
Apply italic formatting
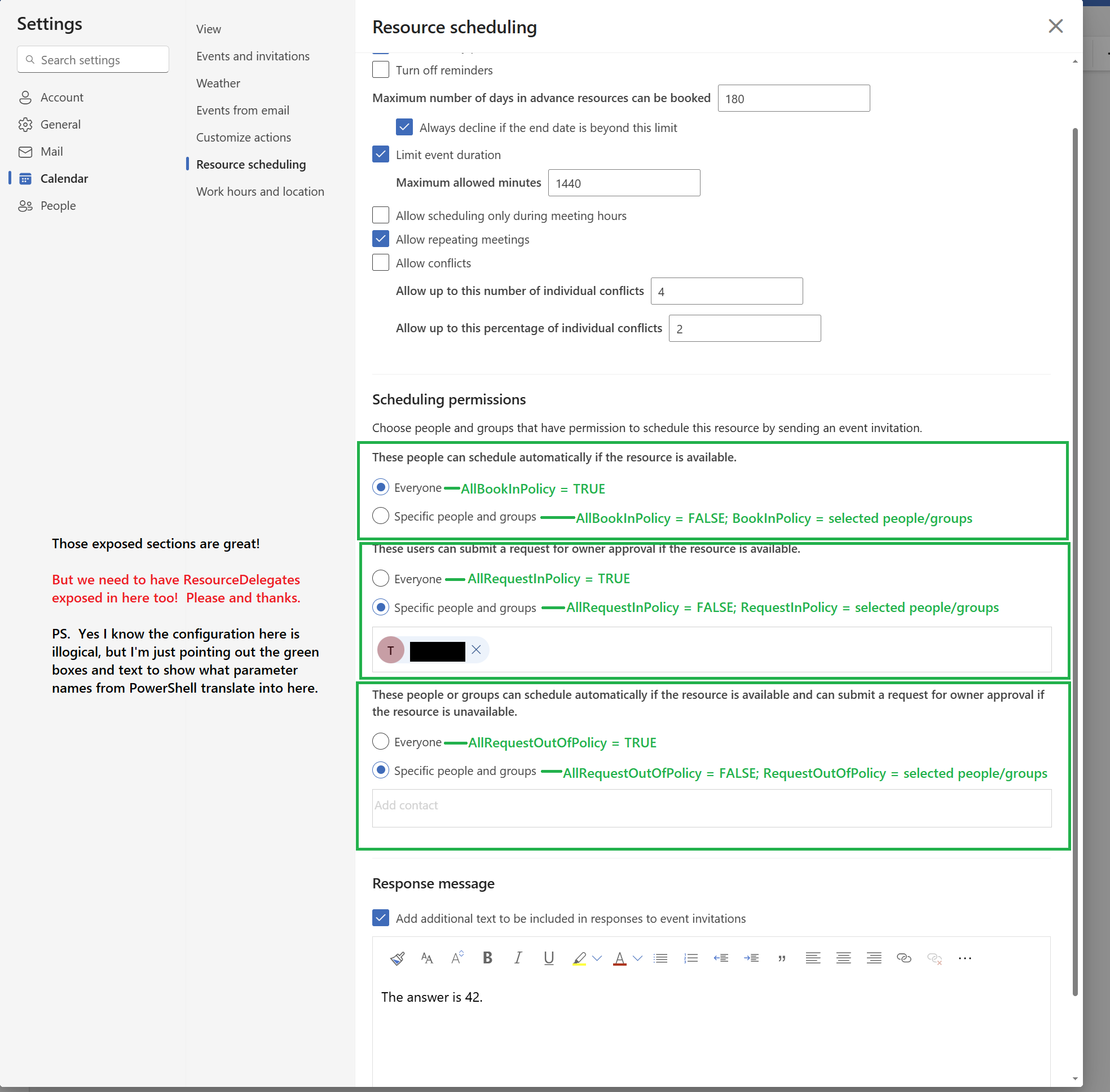tap(517, 958)
